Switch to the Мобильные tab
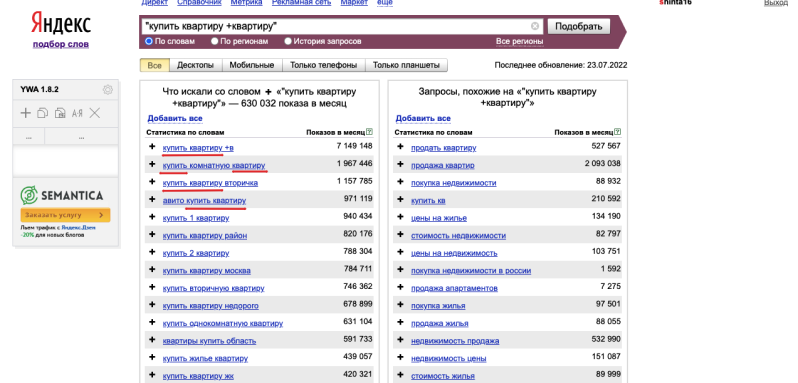The image size is (798, 383). click(252, 65)
